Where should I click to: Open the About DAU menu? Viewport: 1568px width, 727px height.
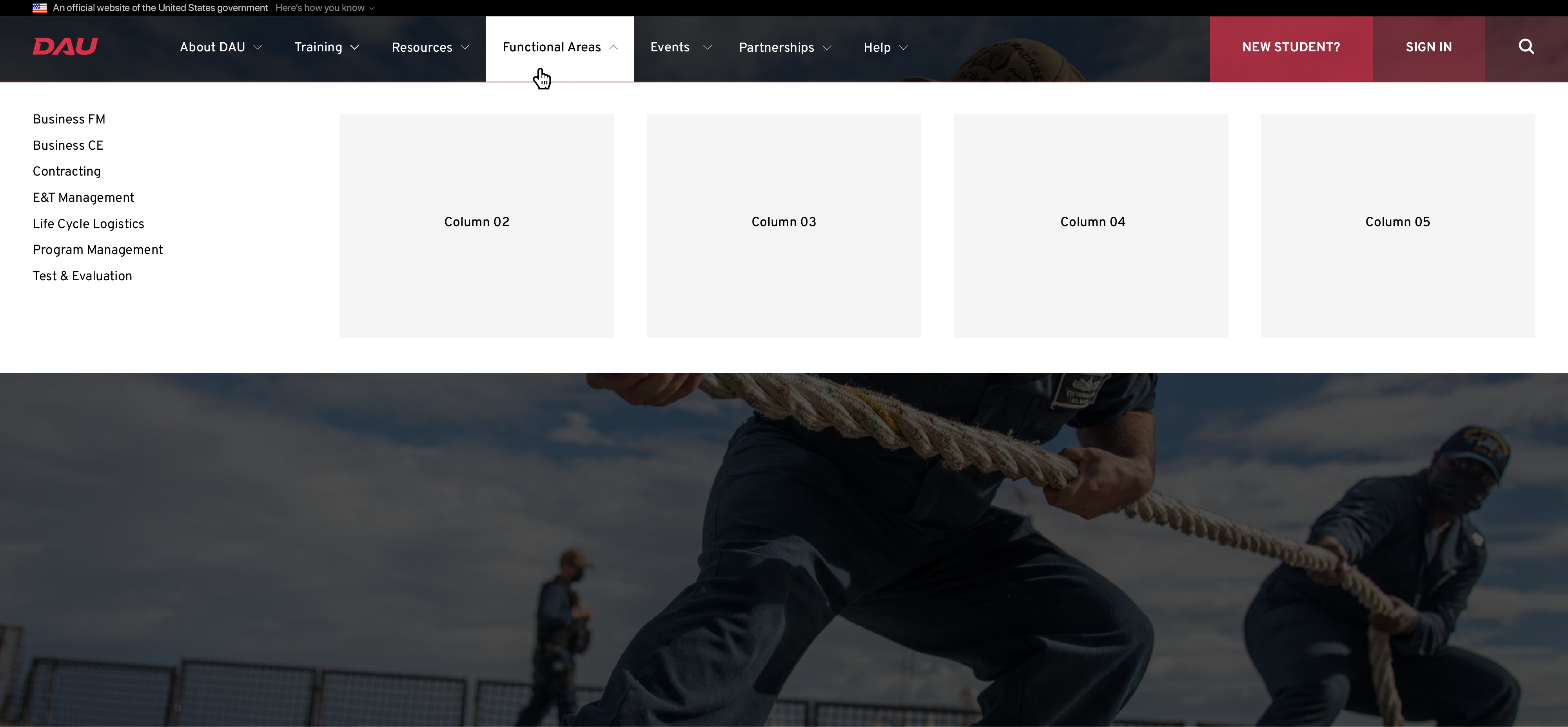coord(221,47)
